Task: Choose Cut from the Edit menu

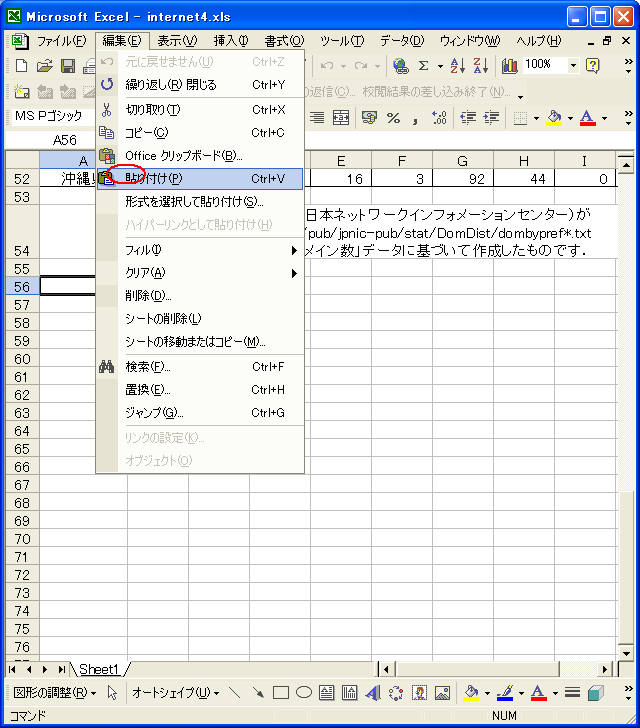Action: coord(200,110)
